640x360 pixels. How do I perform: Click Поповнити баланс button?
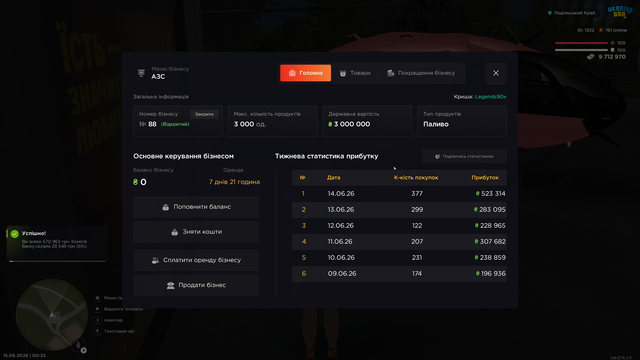[196, 207]
